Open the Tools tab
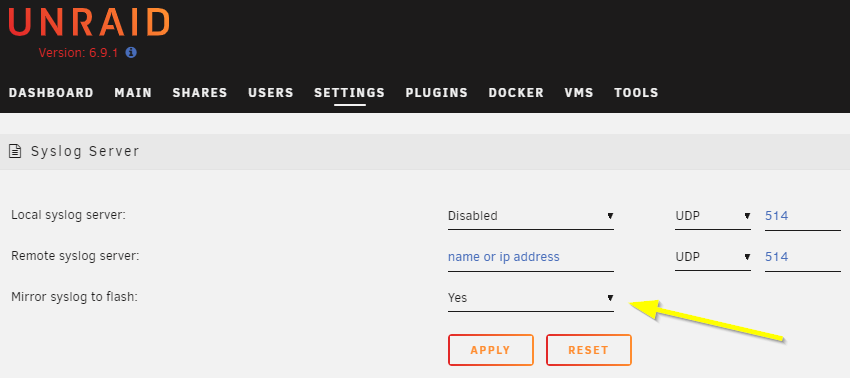The height and width of the screenshot is (378, 850). pos(636,93)
